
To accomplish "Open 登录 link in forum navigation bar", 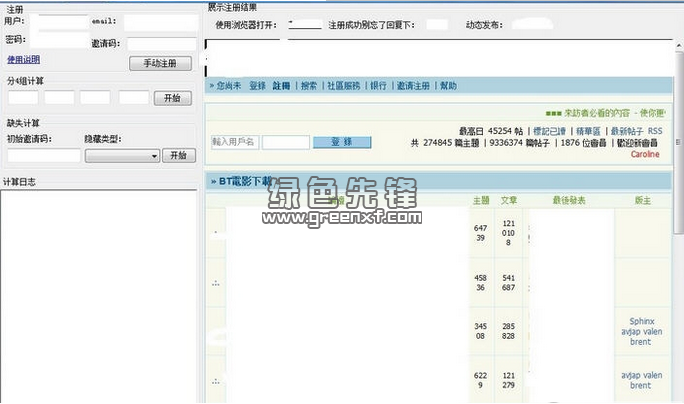I will (x=257, y=86).
